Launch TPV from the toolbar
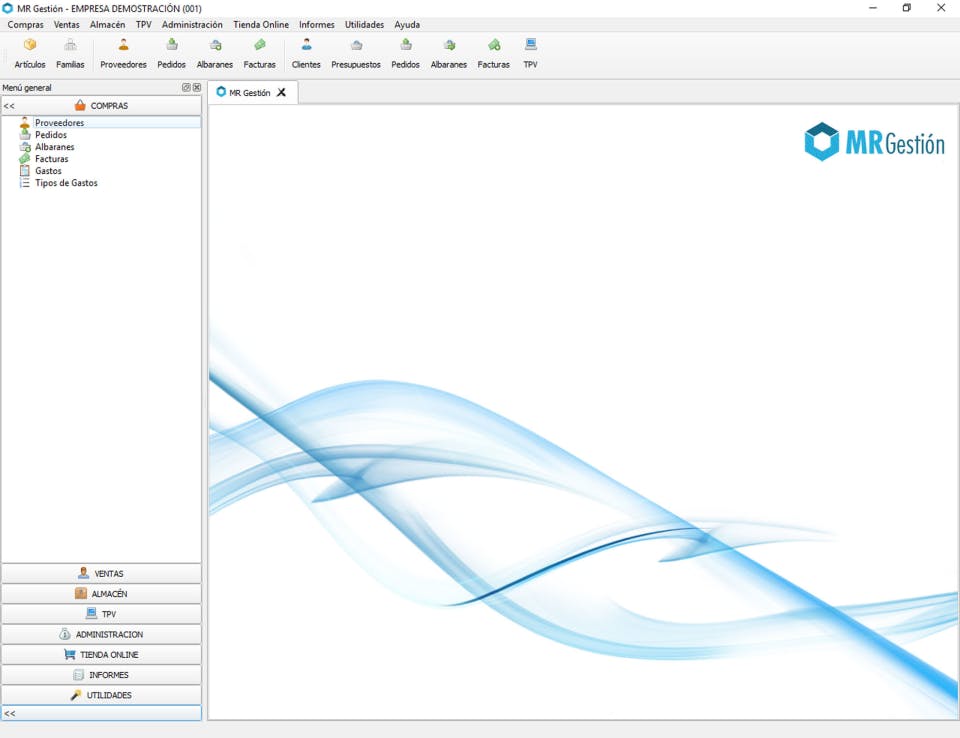 [x=530, y=53]
